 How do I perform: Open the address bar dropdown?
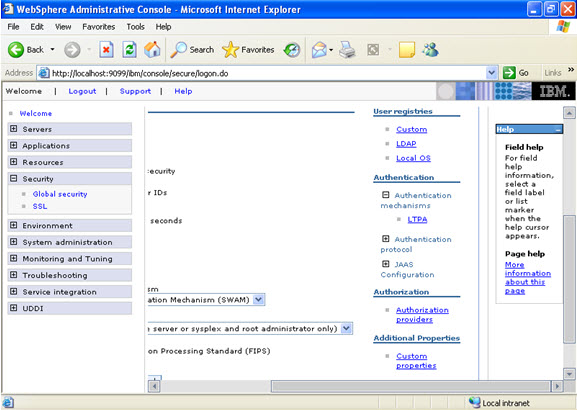click(x=491, y=73)
